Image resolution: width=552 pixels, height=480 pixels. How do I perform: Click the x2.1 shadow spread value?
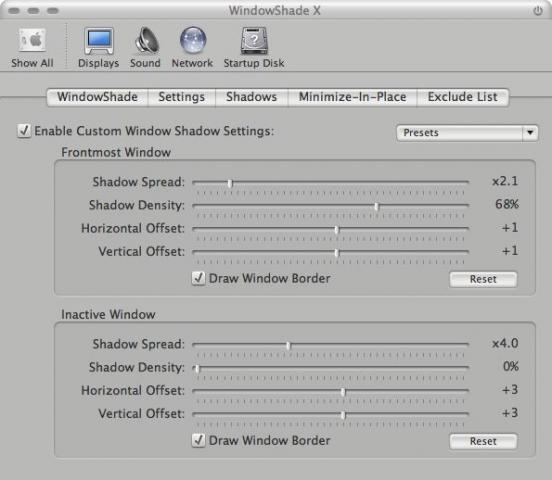pos(505,181)
